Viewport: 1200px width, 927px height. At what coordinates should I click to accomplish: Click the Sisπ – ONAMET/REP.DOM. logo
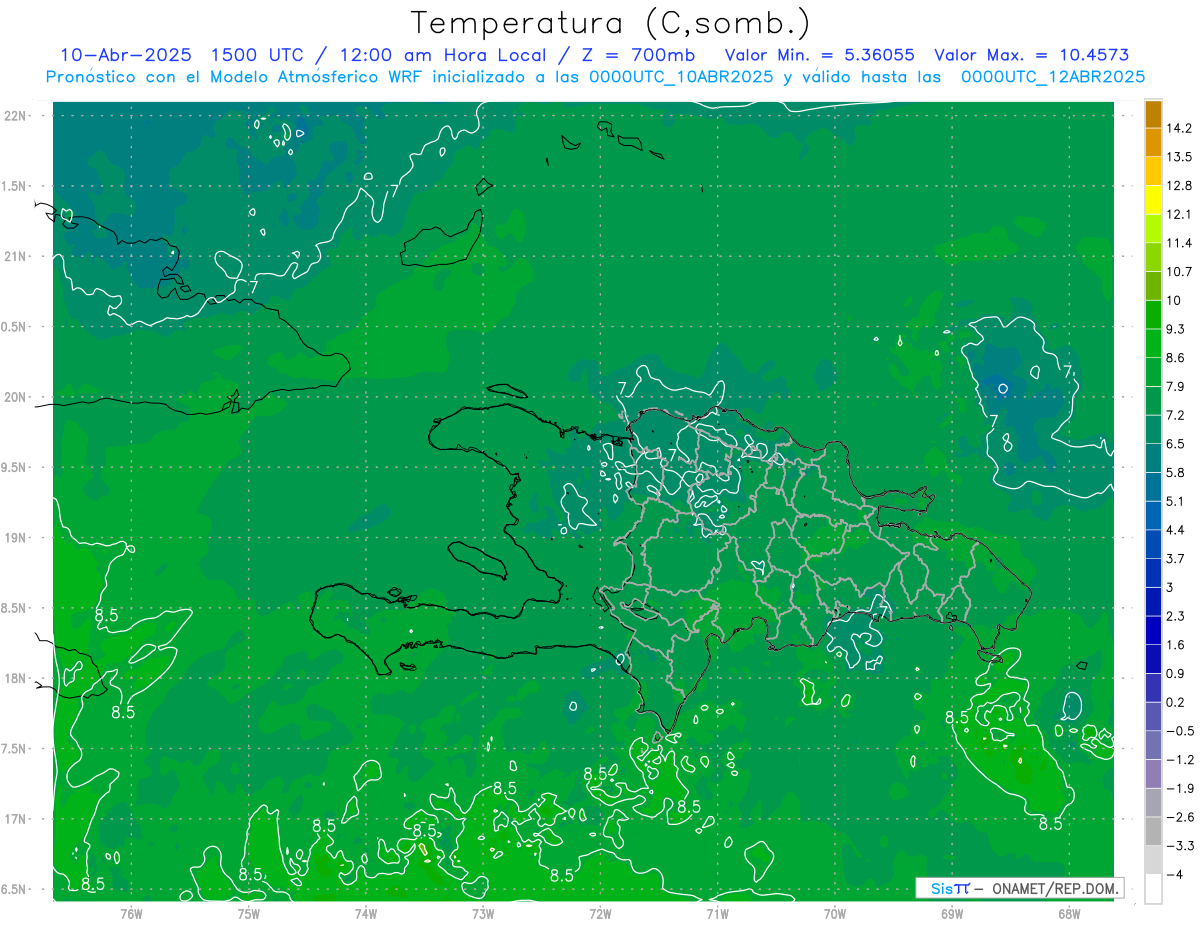[1019, 888]
